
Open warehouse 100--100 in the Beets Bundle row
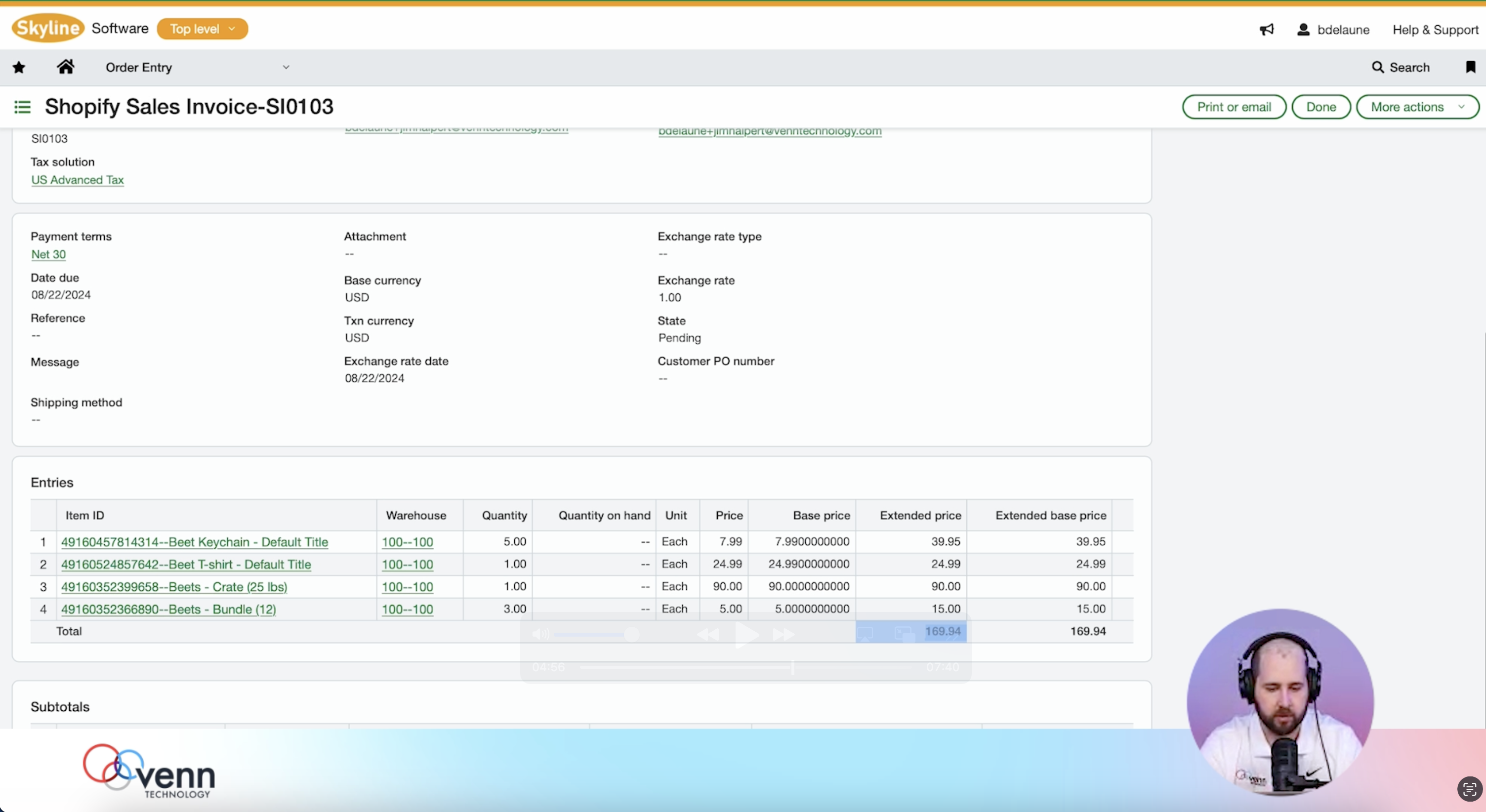407,609
